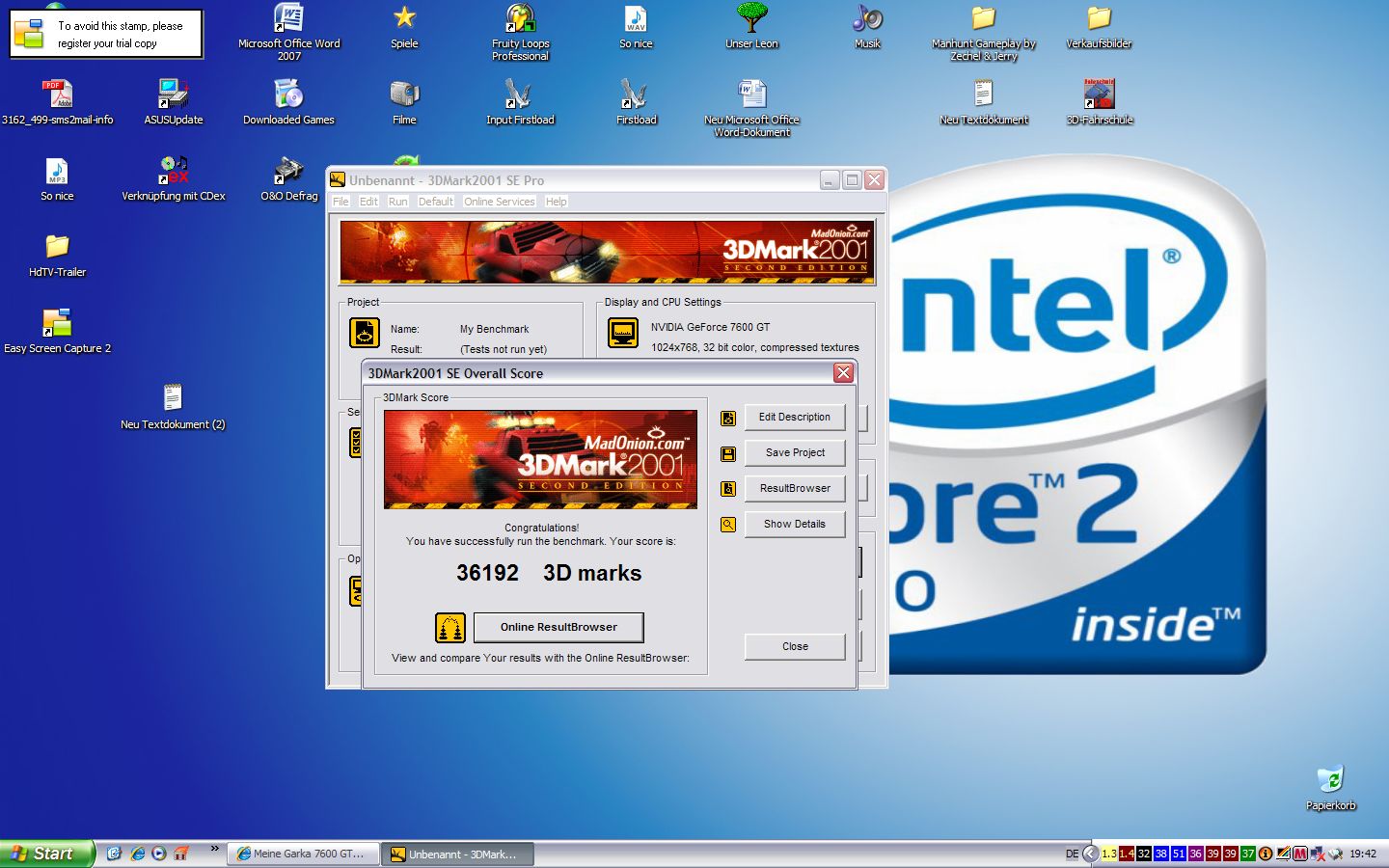Switch to Meine Garka 7600 GT taskbar window

point(302,854)
